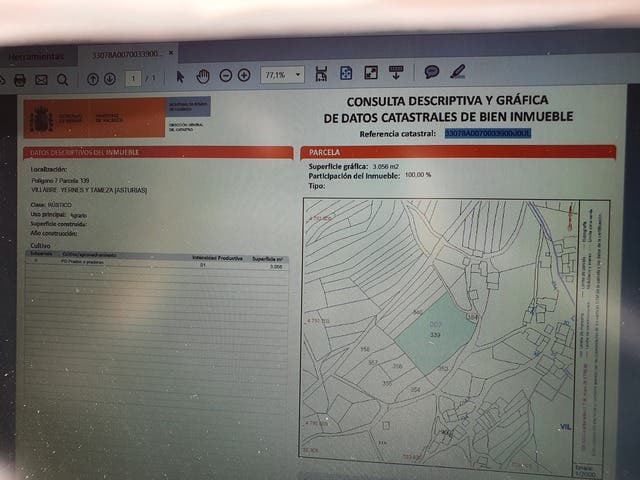
Task: Select the arrow selection tool
Action: (x=180, y=76)
